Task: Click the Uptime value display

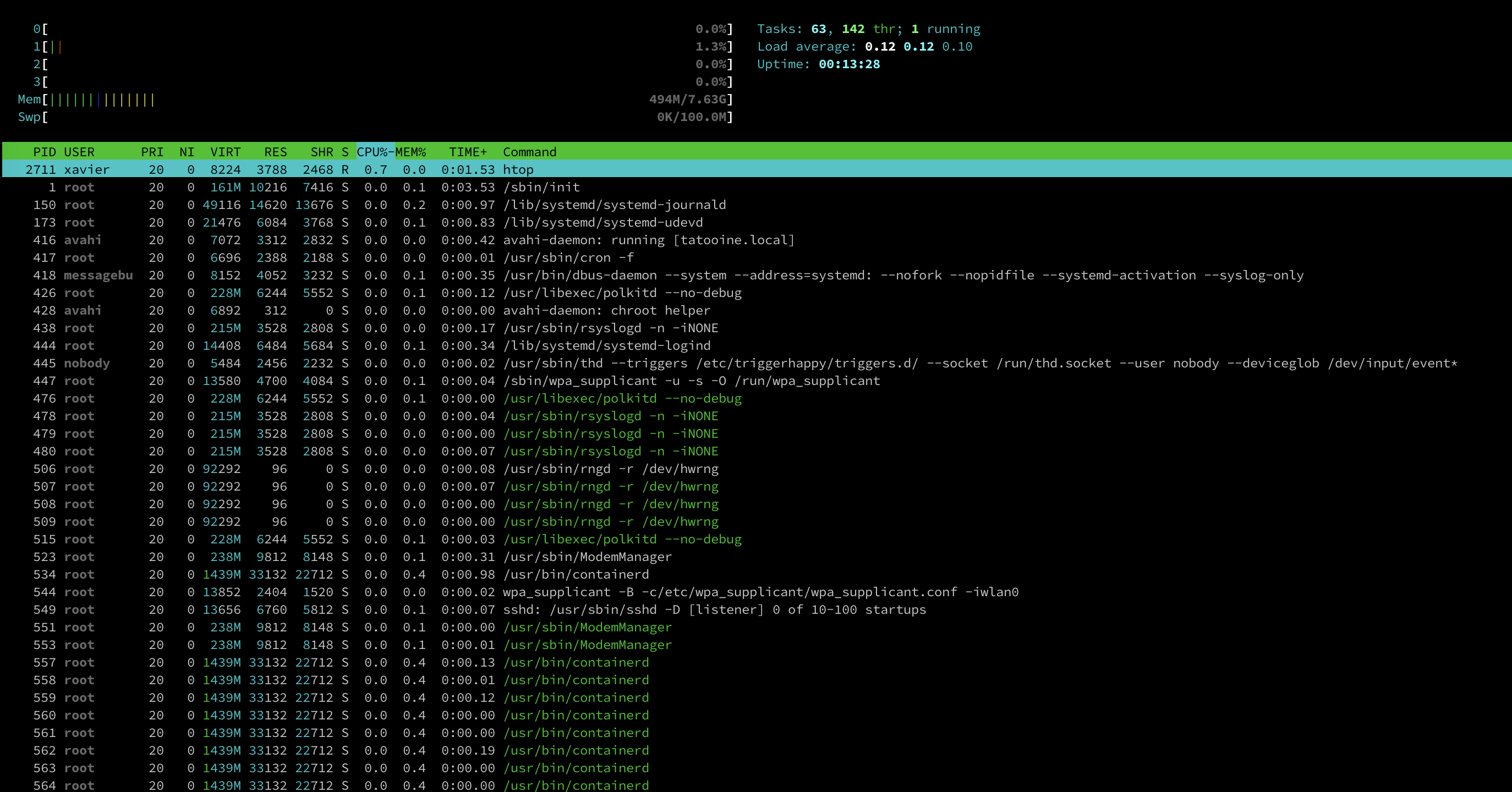Action: (851, 64)
